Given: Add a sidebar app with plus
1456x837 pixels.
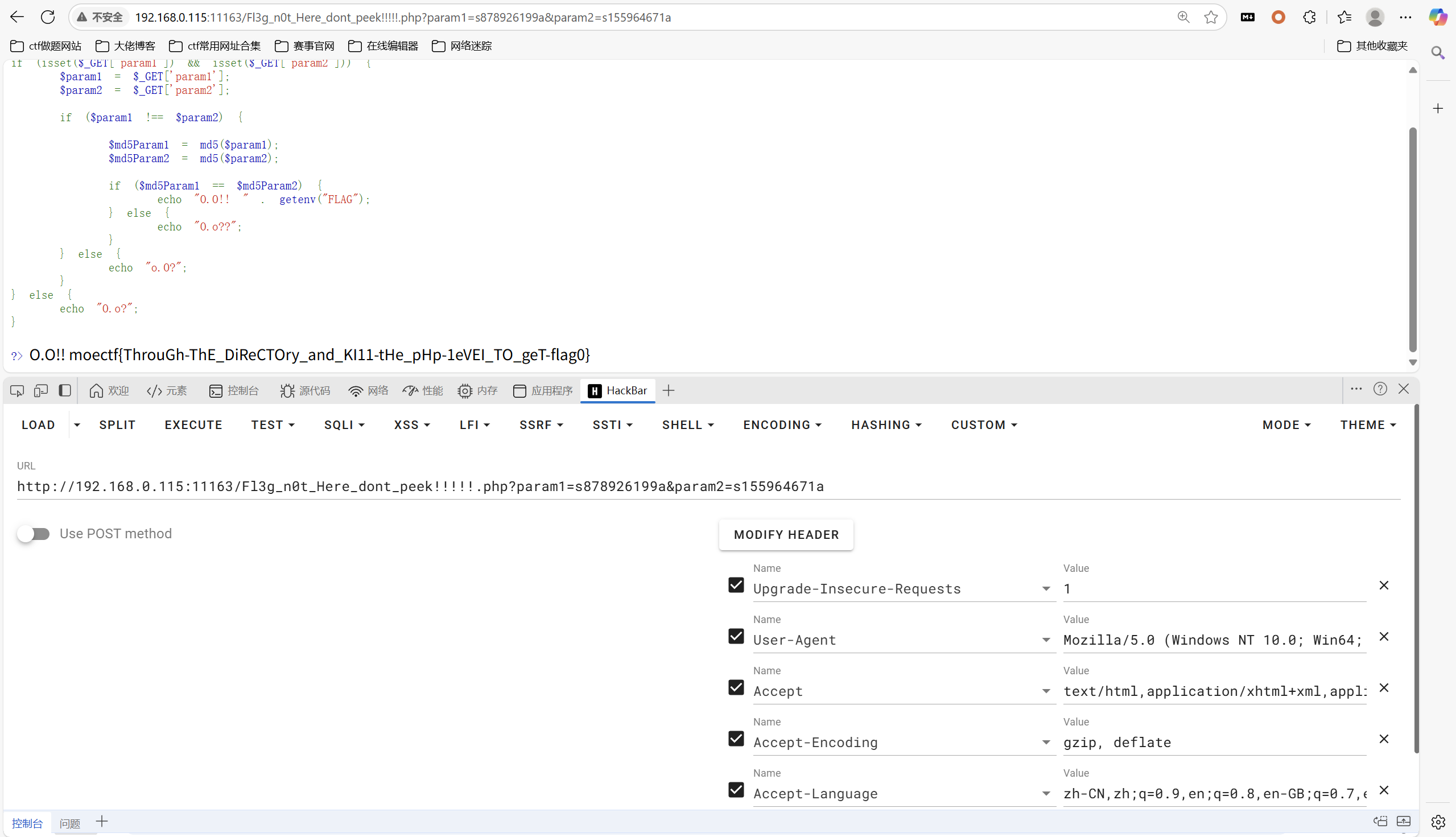Looking at the screenshot, I should [x=1438, y=109].
